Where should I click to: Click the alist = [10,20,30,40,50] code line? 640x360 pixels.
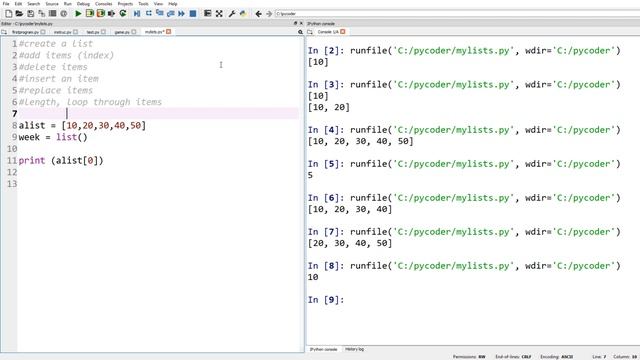[x=82, y=125]
